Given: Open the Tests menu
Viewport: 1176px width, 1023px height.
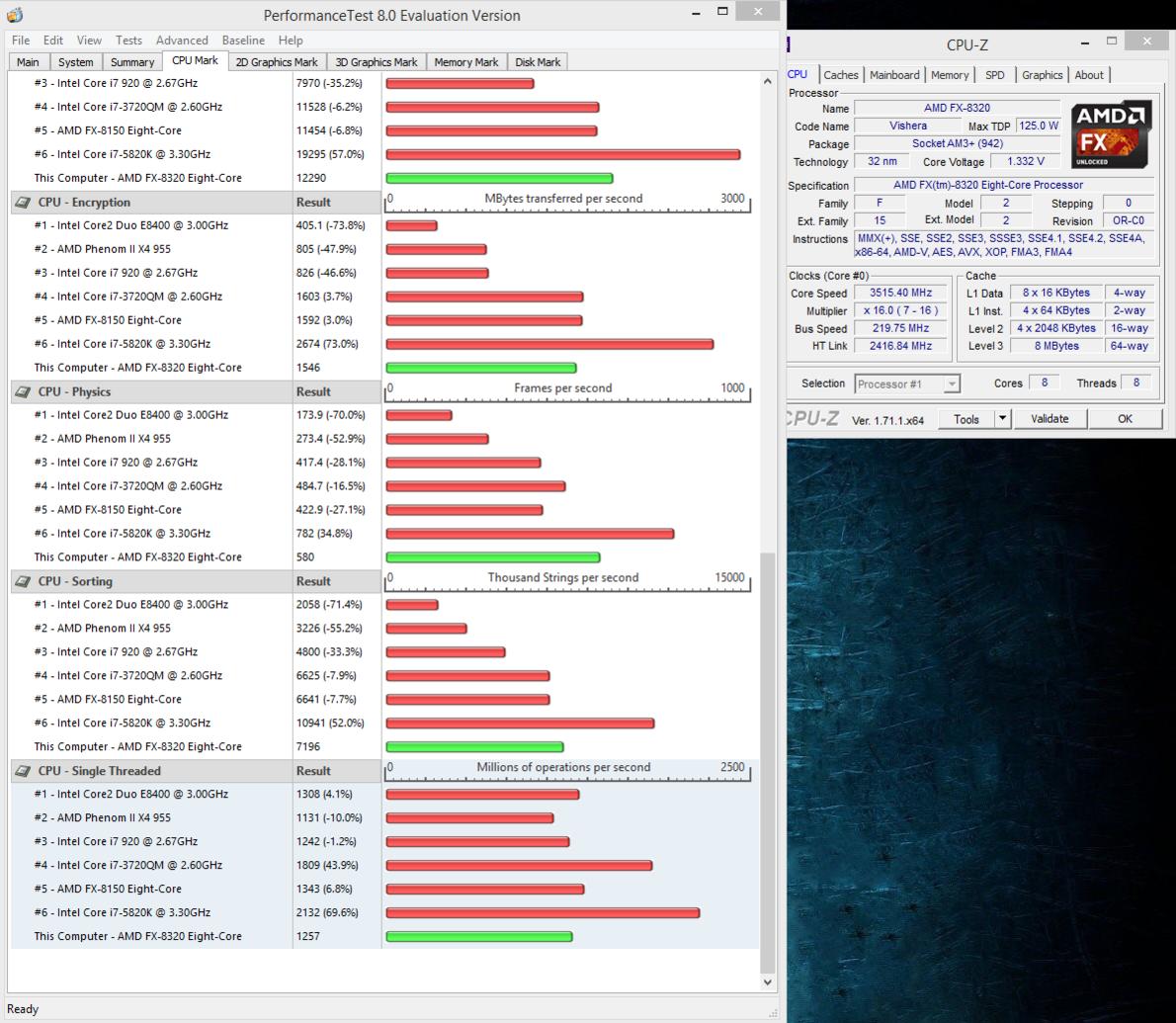Looking at the screenshot, I should point(129,41).
